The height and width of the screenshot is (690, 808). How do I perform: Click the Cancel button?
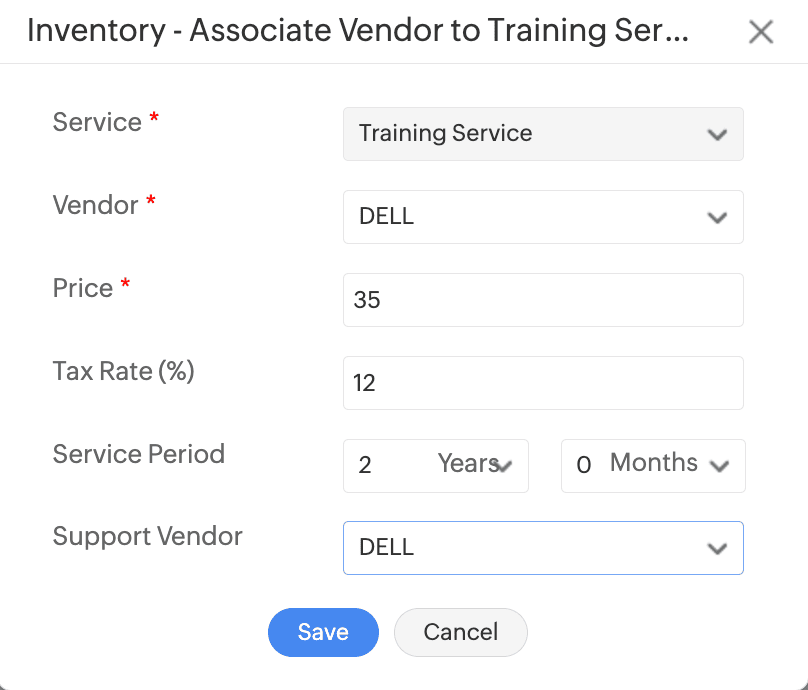tap(460, 632)
